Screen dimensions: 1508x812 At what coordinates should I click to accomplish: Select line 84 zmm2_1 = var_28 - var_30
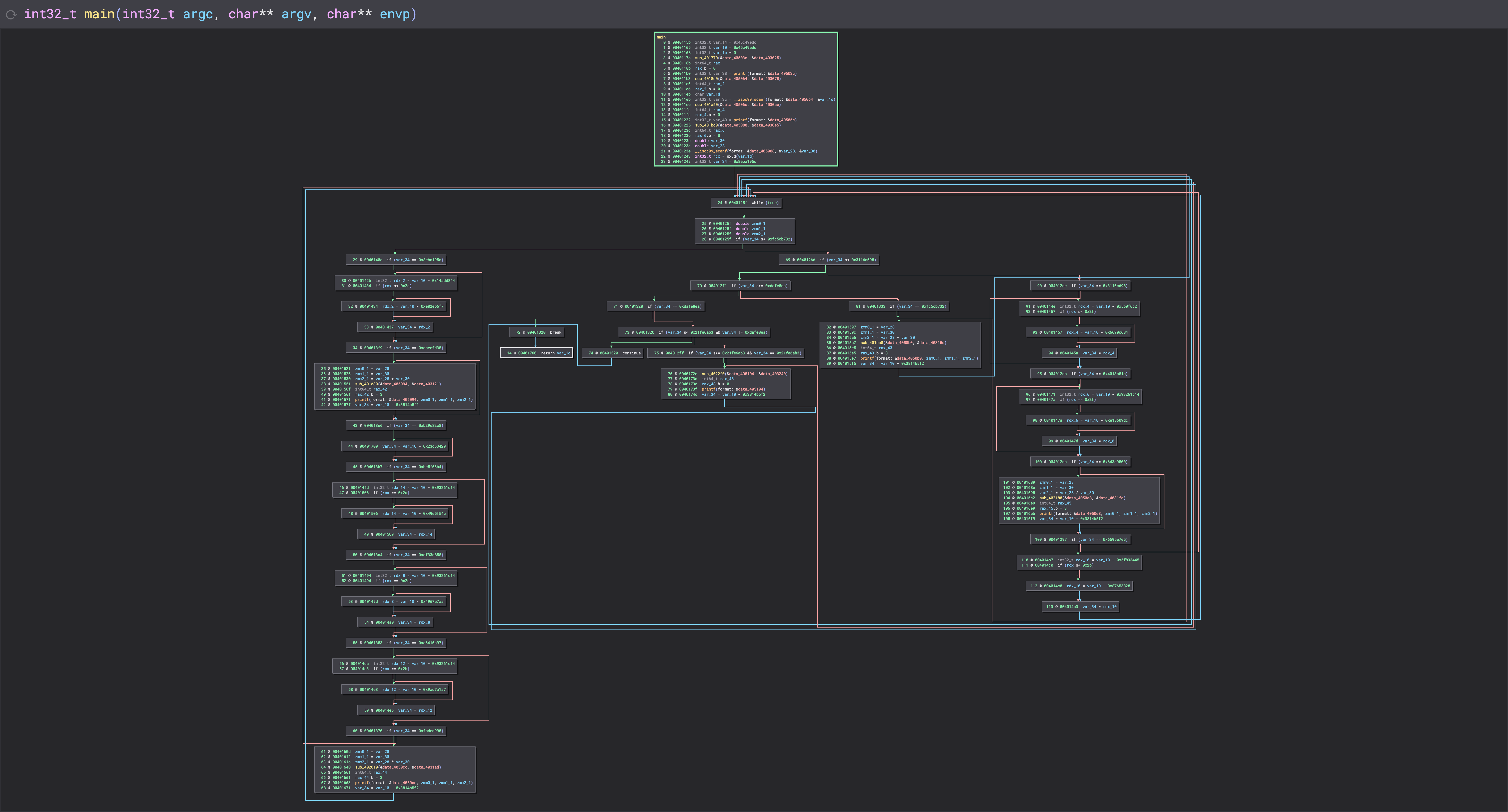coord(870,338)
